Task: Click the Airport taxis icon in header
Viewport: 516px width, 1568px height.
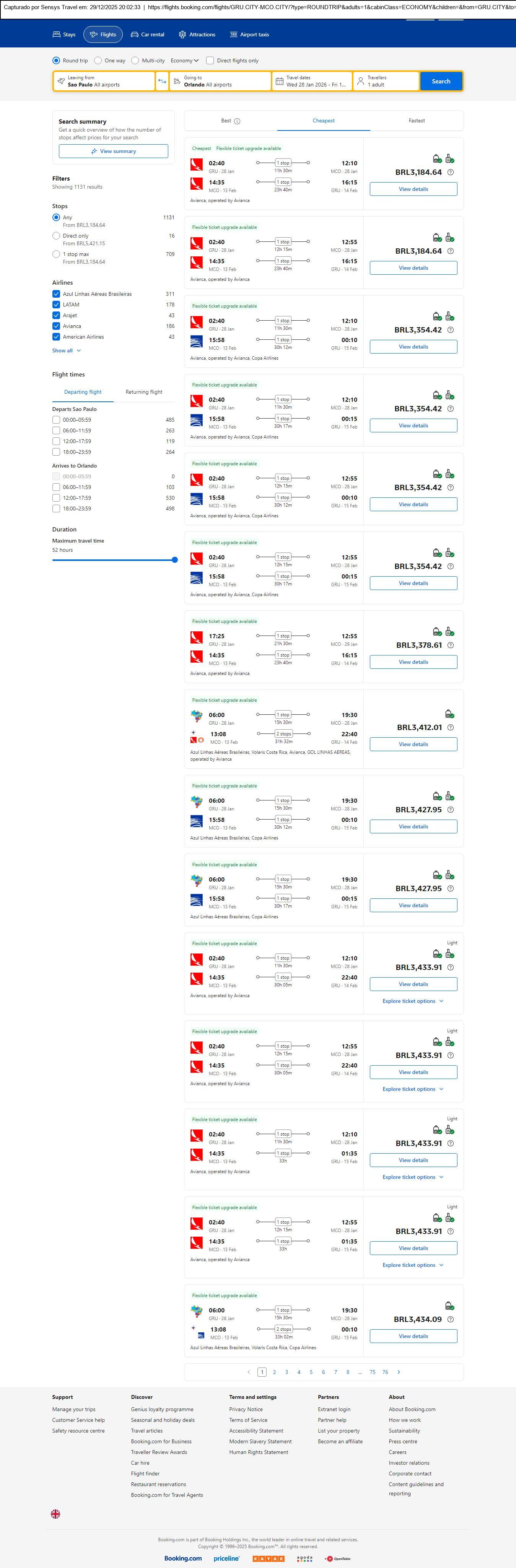Action: [x=233, y=35]
